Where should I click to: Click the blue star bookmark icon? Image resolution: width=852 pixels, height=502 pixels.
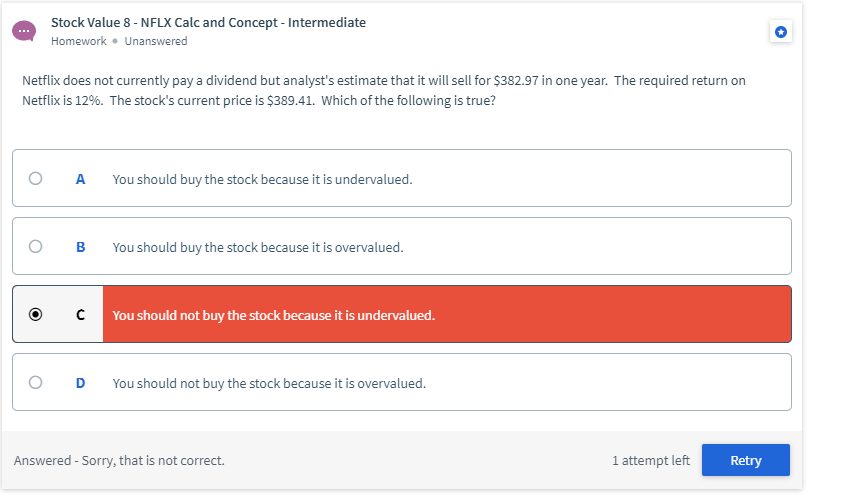[781, 32]
